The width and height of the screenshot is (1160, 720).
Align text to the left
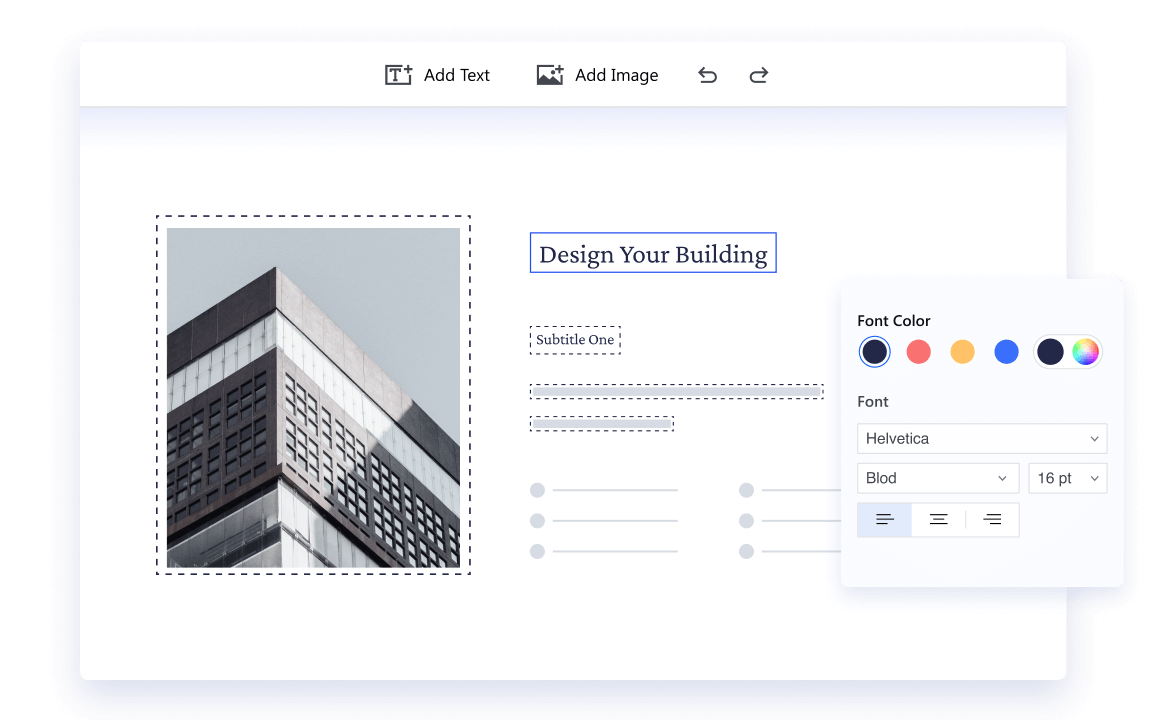pyautogui.click(x=884, y=519)
